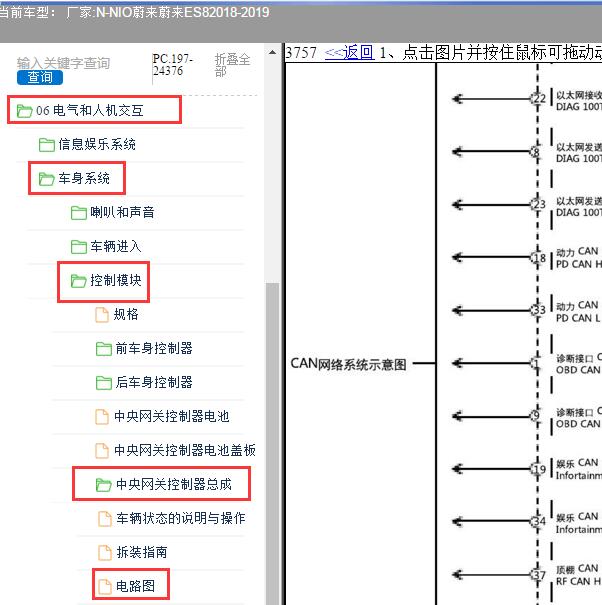Viewport: 602px width, 605px height.
Task: Collapse the 06 电气和人机交互 folder
Action: [90, 111]
